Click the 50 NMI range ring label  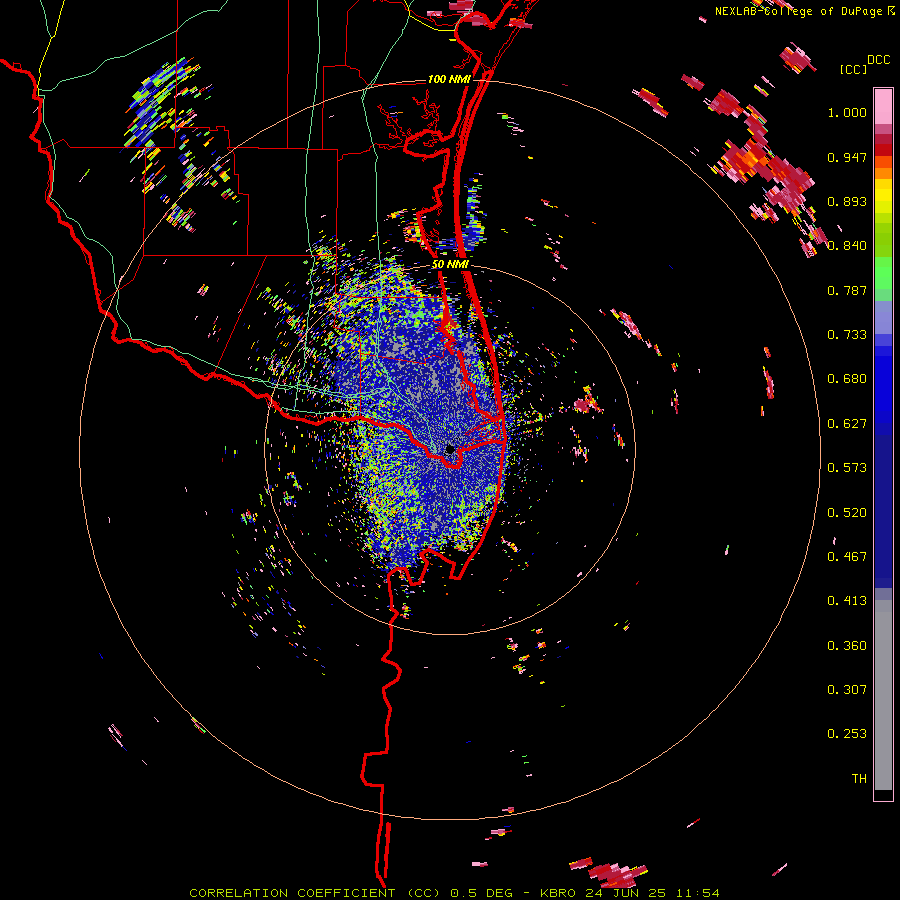click(x=450, y=264)
